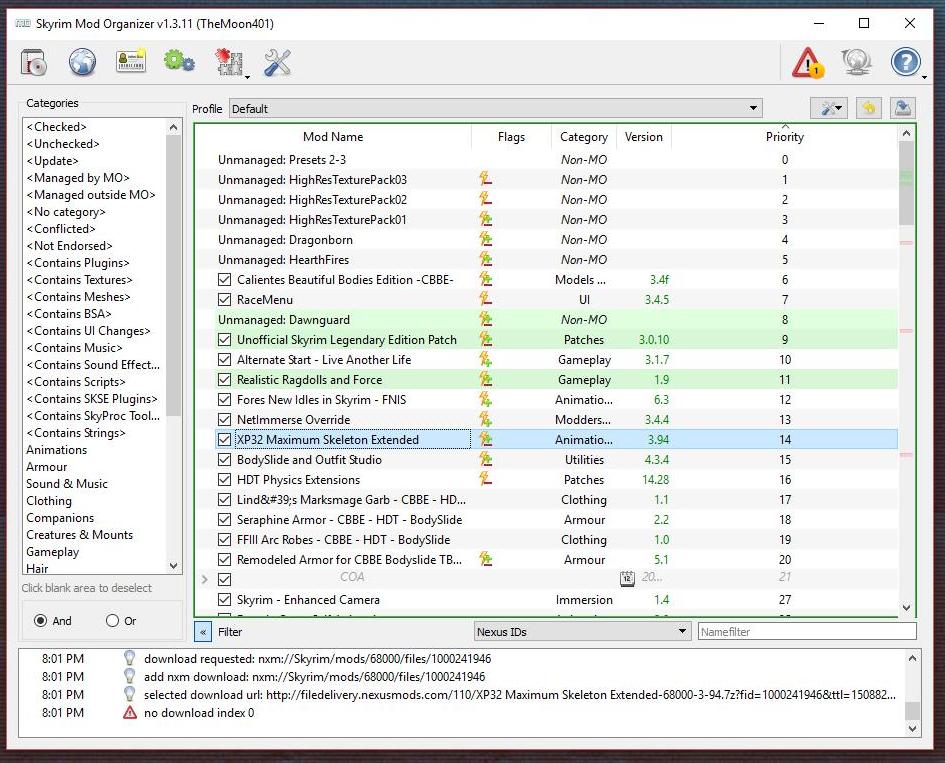This screenshot has width=945, height=763.
Task: Select the Seraphine Armor - CBBE - HDT row
Action: pos(545,520)
